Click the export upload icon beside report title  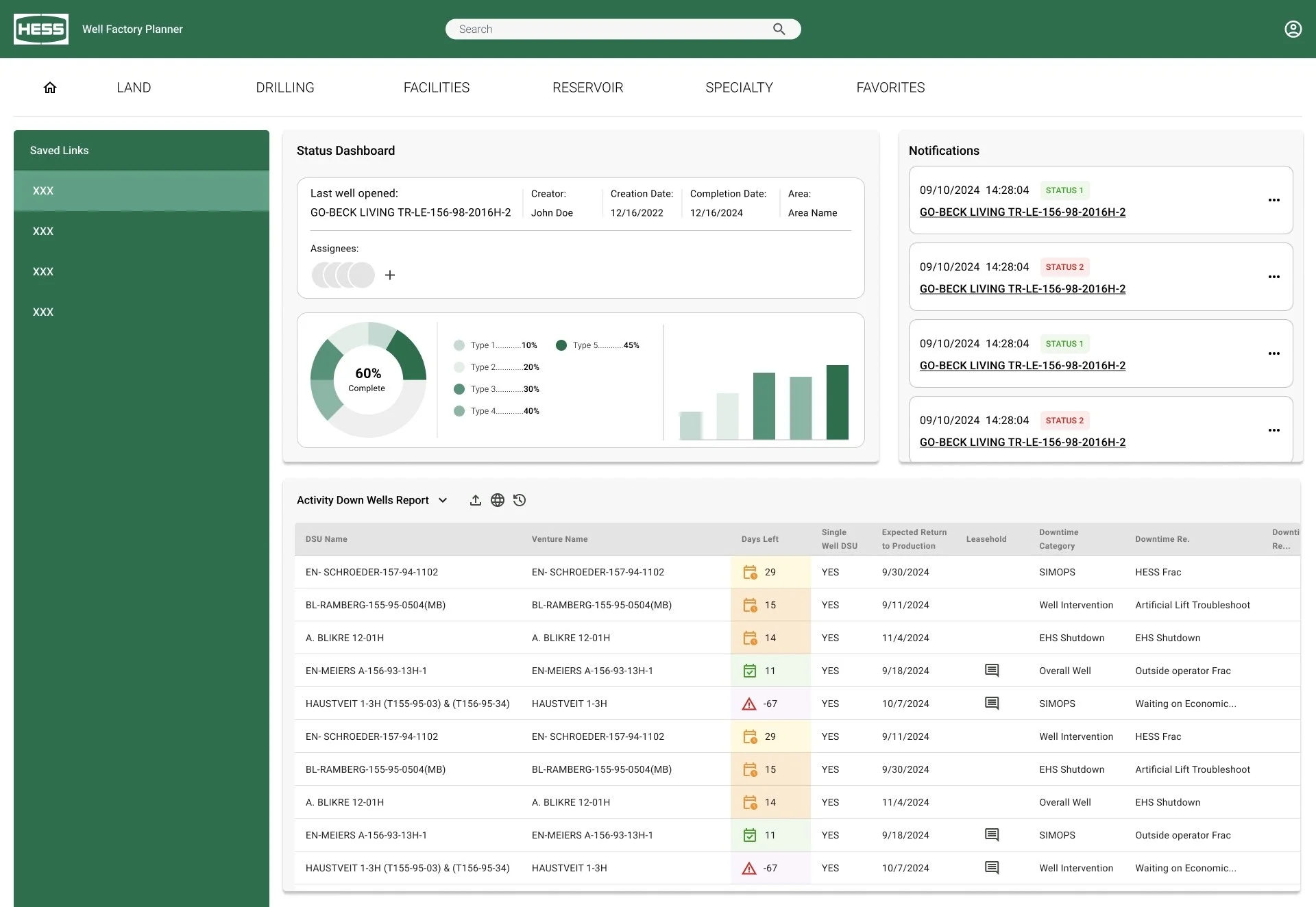pyautogui.click(x=475, y=500)
